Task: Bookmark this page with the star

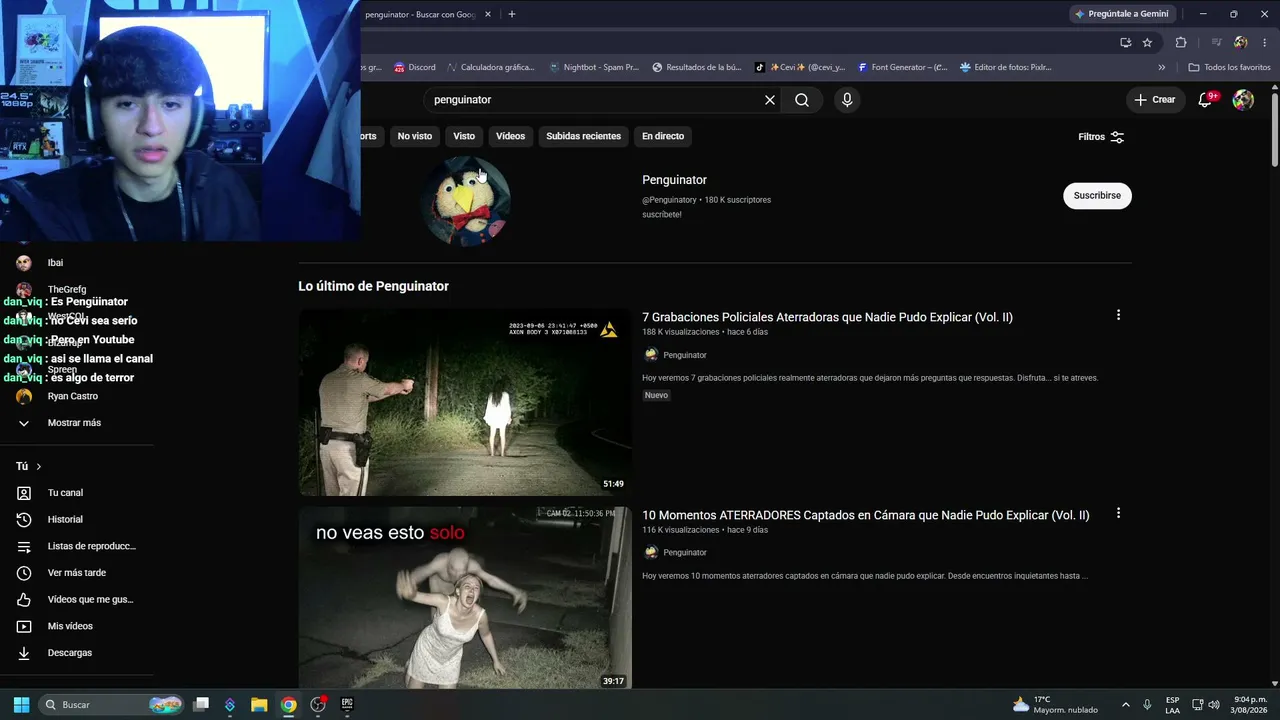Action: (x=1147, y=42)
